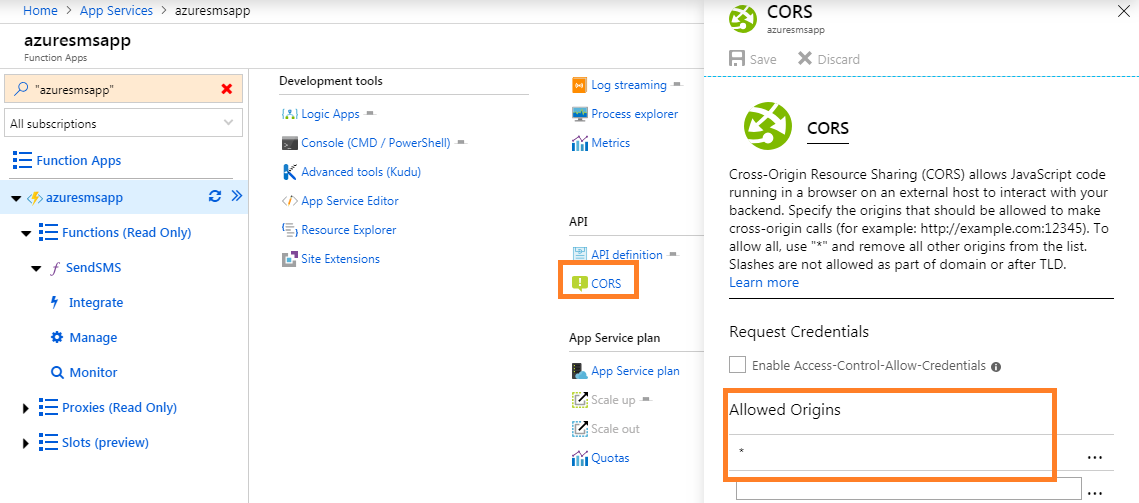Viewport: 1139px width, 503px height.
Task: Click the Metrics chart icon
Action: click(579, 143)
